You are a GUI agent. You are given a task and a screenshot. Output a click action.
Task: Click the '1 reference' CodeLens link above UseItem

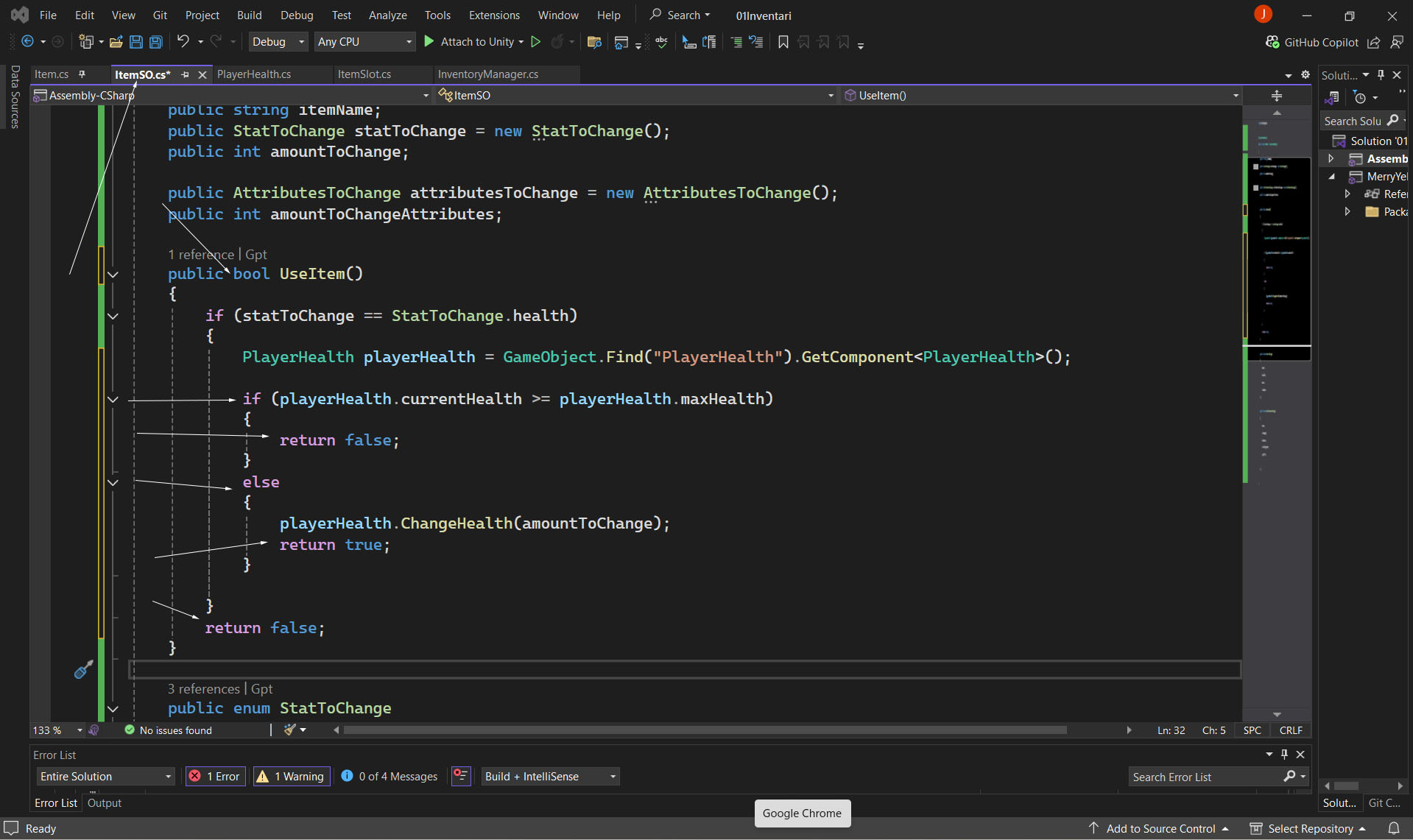tap(200, 254)
